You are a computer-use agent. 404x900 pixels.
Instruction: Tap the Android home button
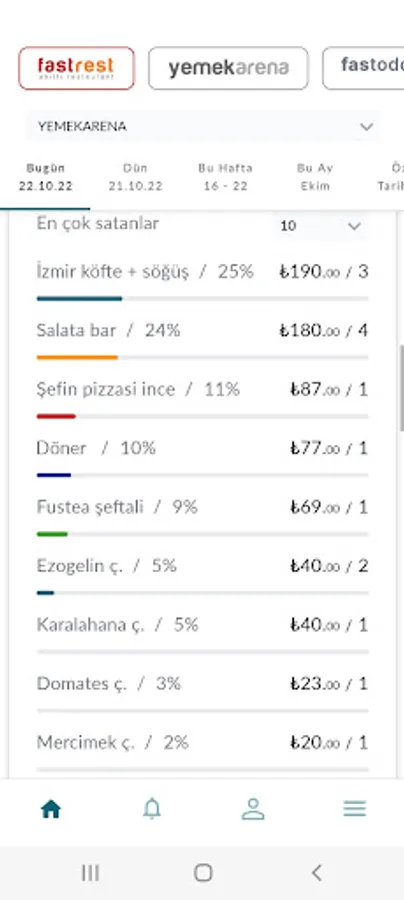pos(203,873)
